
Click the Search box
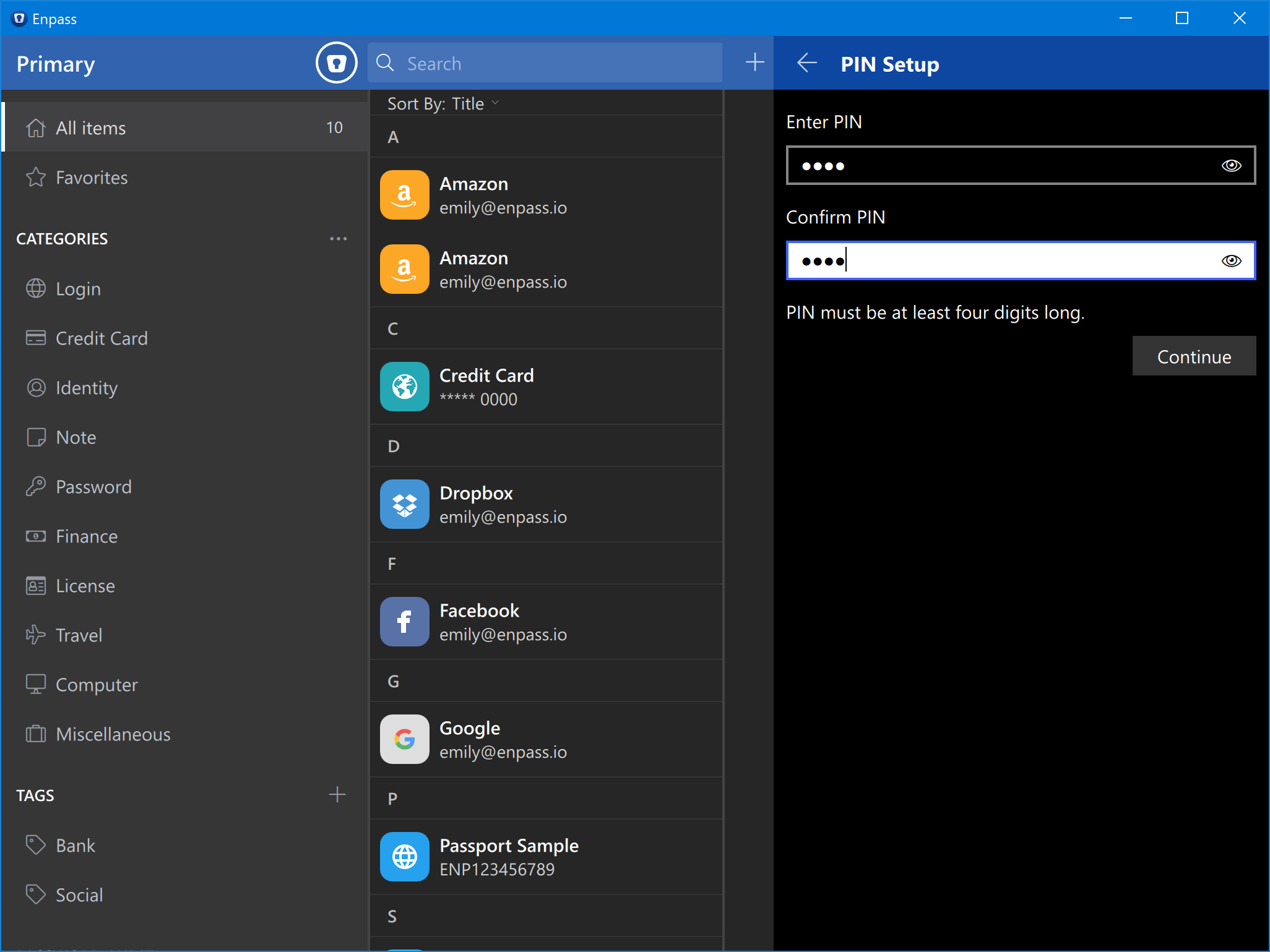(x=545, y=63)
